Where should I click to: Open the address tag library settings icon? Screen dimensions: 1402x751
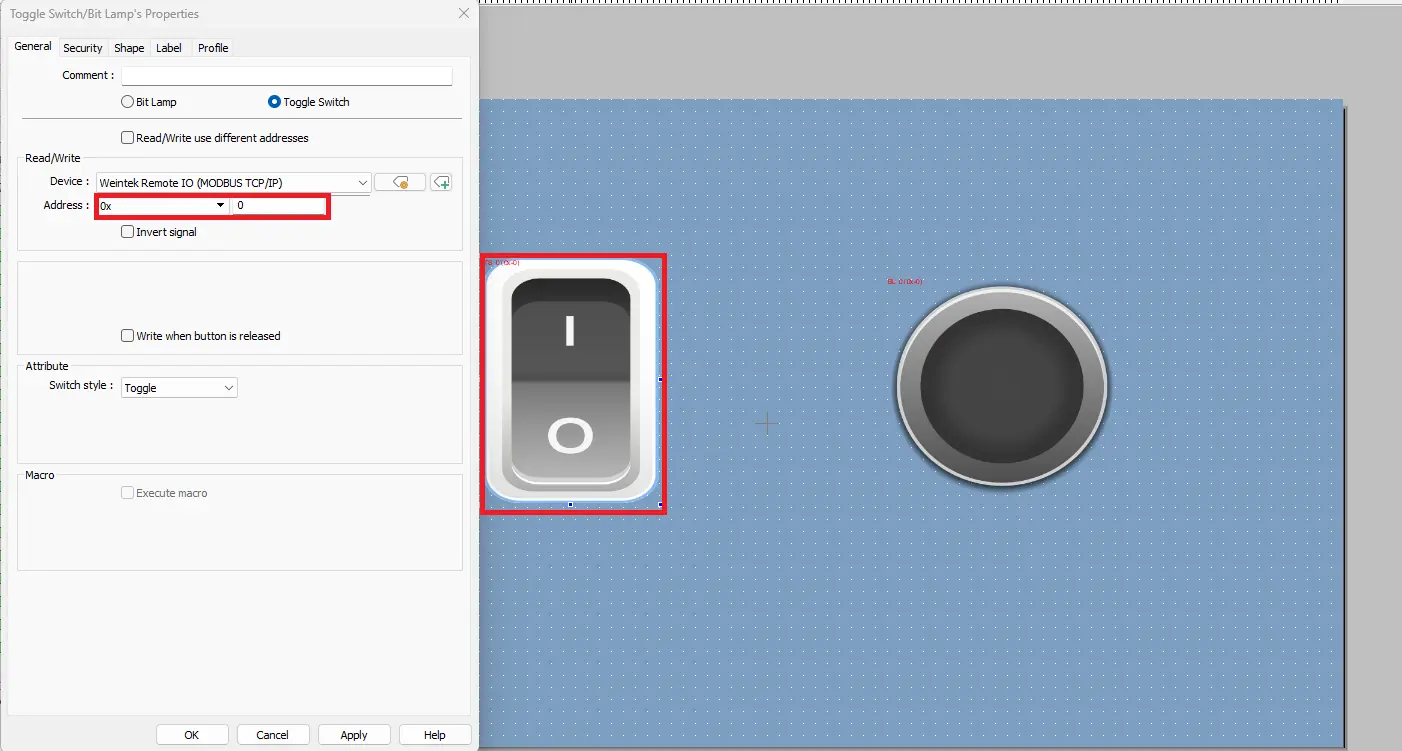point(400,182)
